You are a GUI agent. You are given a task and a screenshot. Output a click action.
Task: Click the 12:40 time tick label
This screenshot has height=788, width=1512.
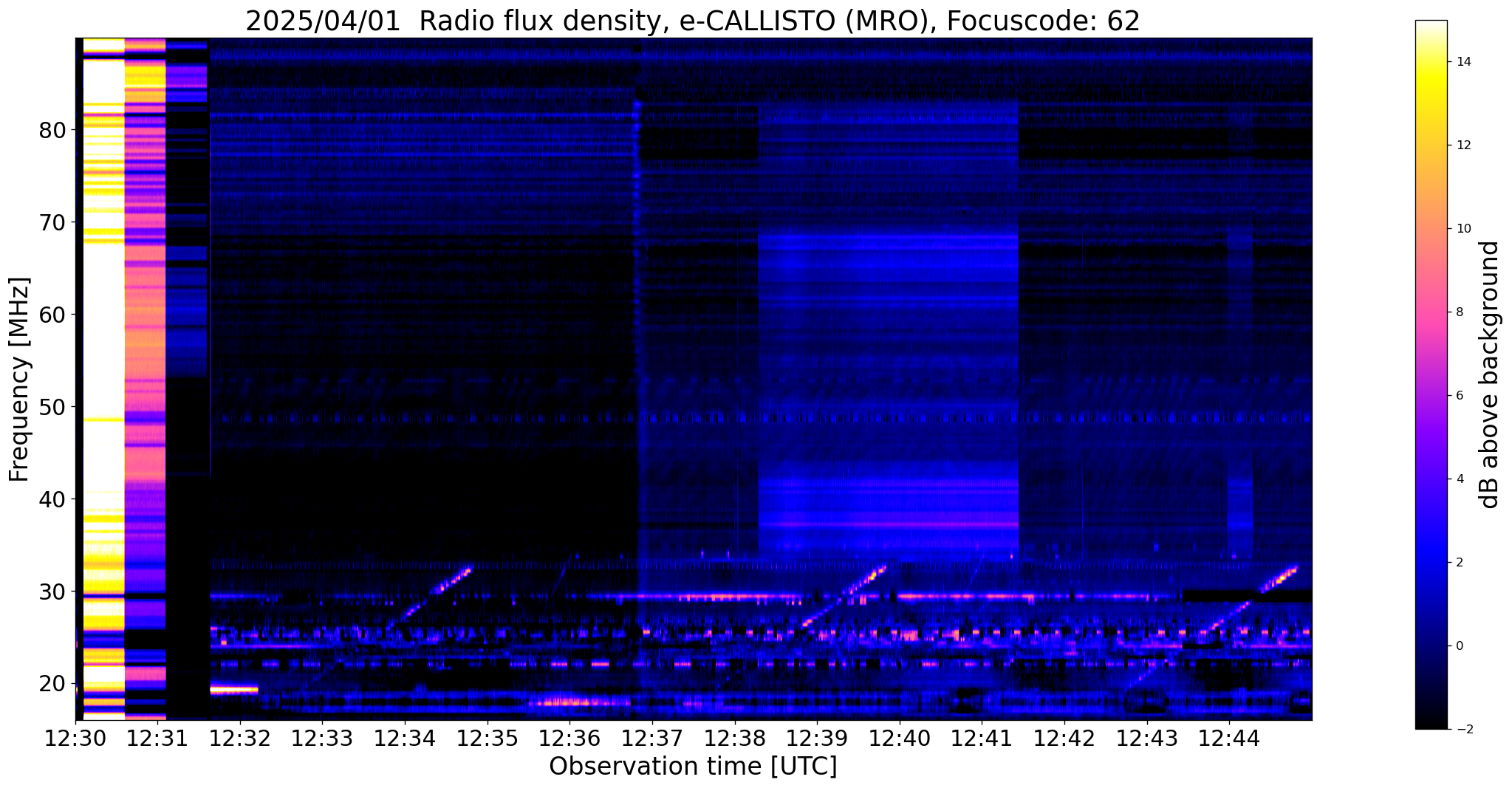pos(900,737)
